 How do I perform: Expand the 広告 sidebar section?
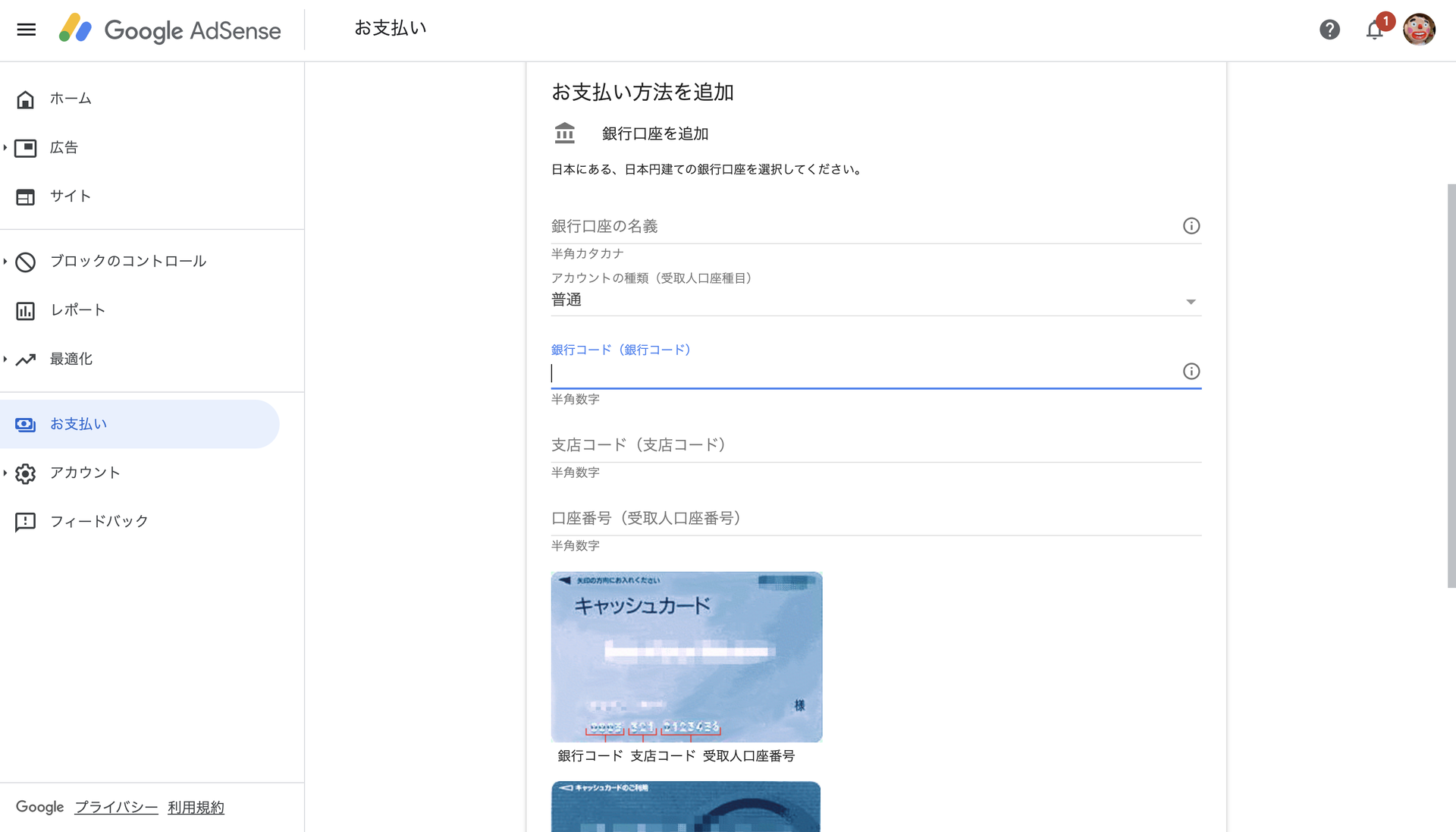5,147
